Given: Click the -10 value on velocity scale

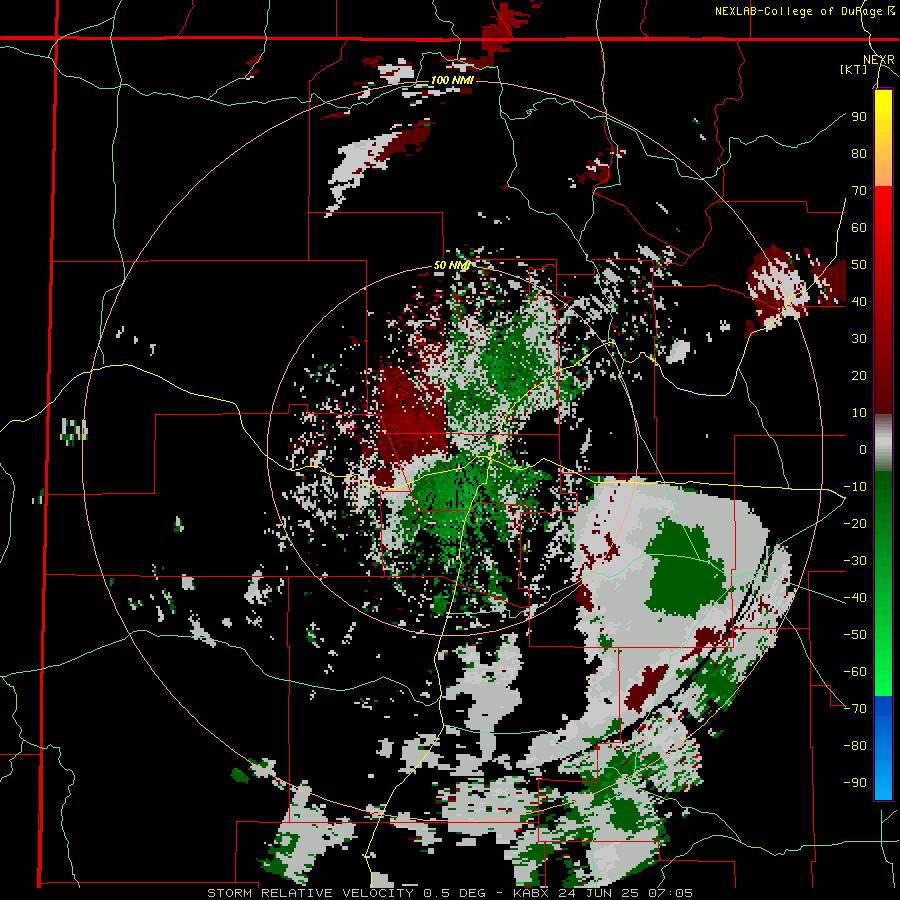Looking at the screenshot, I should [x=855, y=487].
